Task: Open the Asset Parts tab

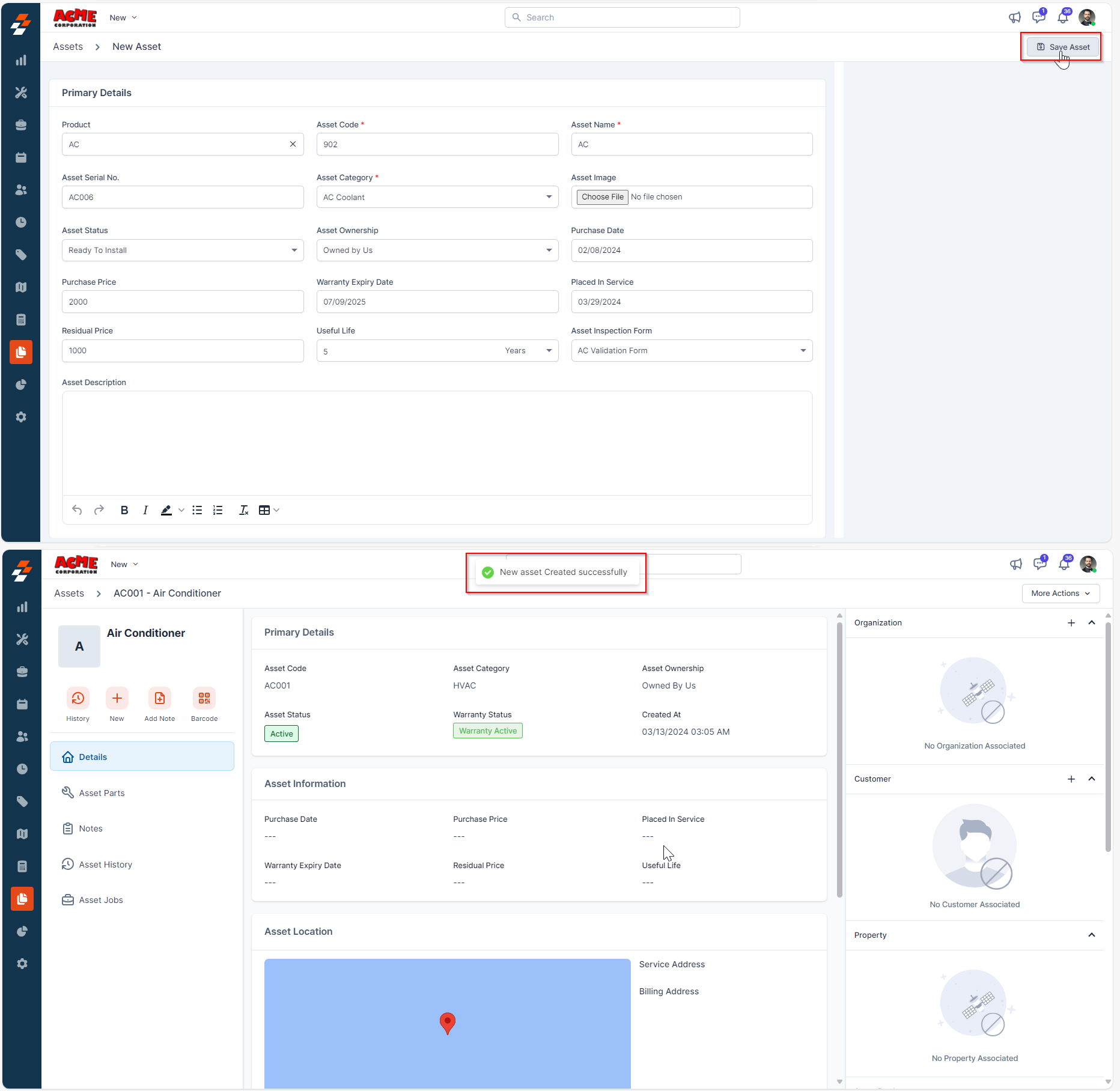Action: click(102, 793)
